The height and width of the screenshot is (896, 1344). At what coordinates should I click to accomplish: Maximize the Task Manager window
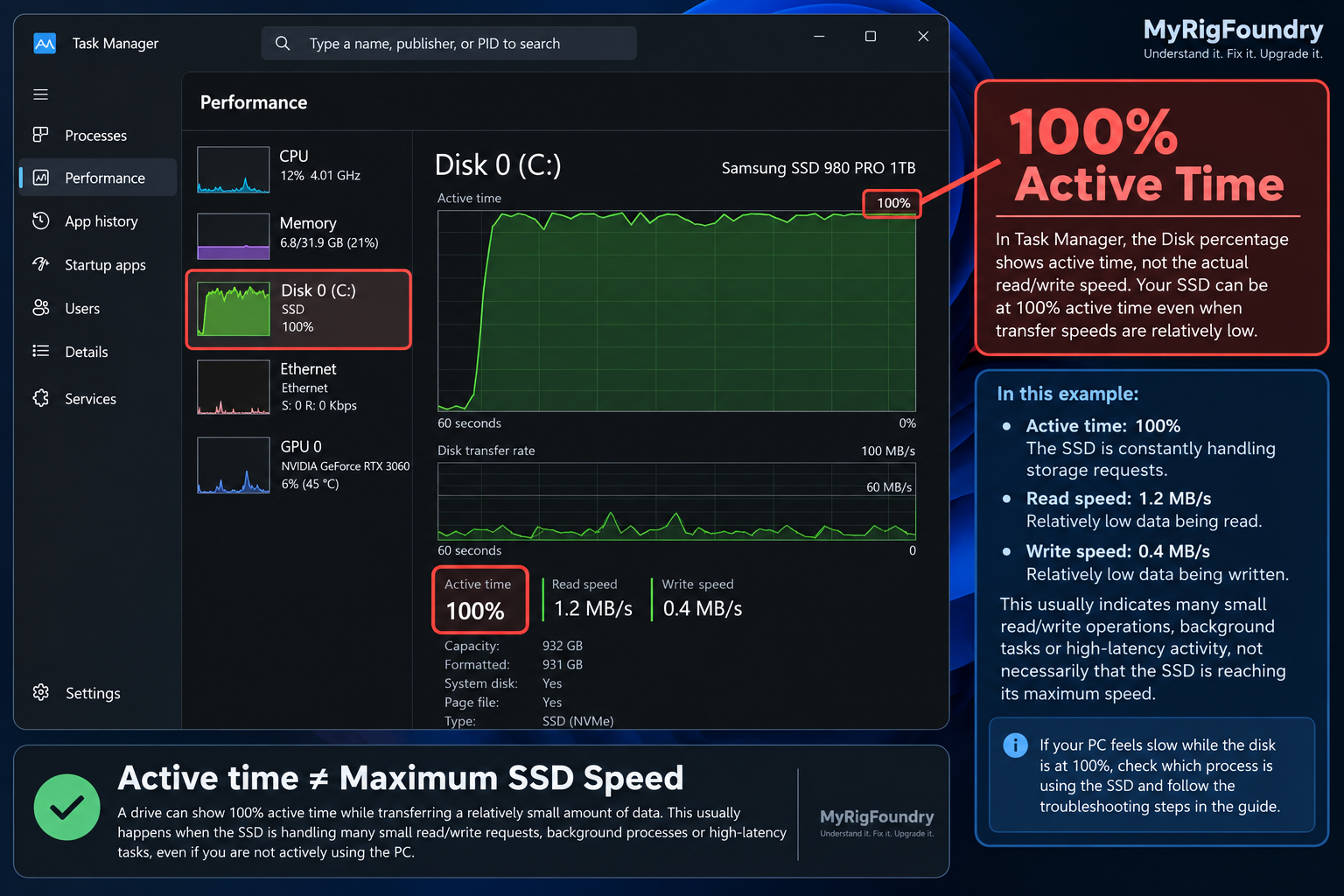click(871, 36)
